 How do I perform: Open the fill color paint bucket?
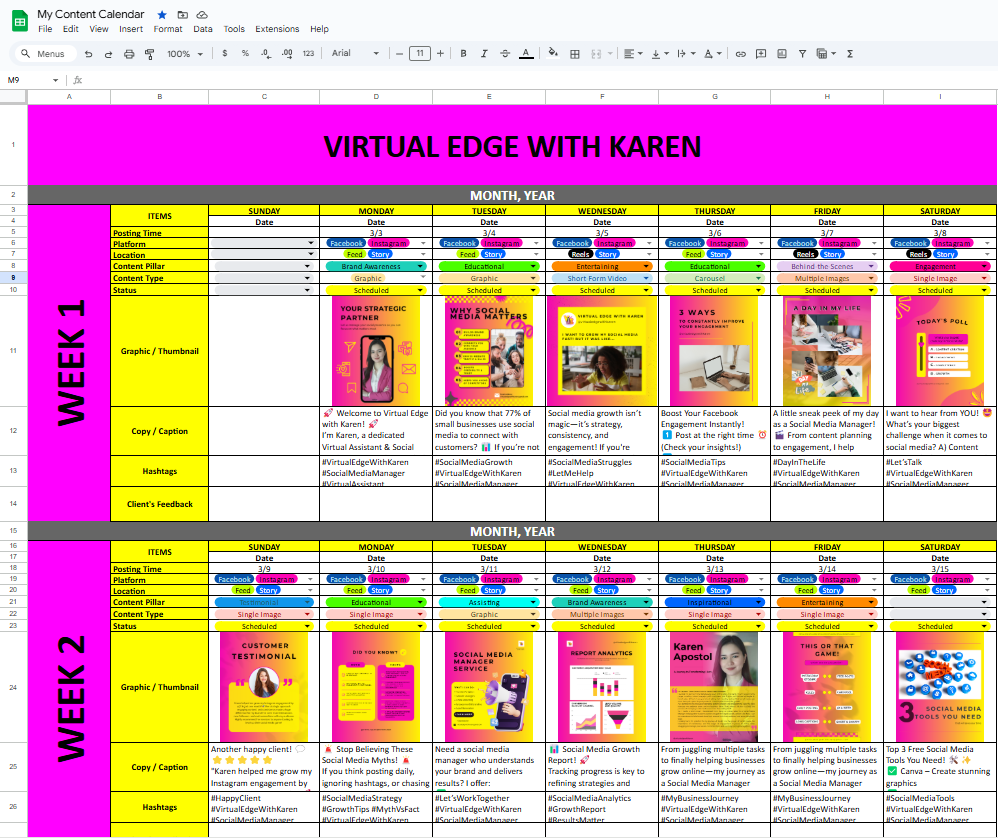(553, 53)
